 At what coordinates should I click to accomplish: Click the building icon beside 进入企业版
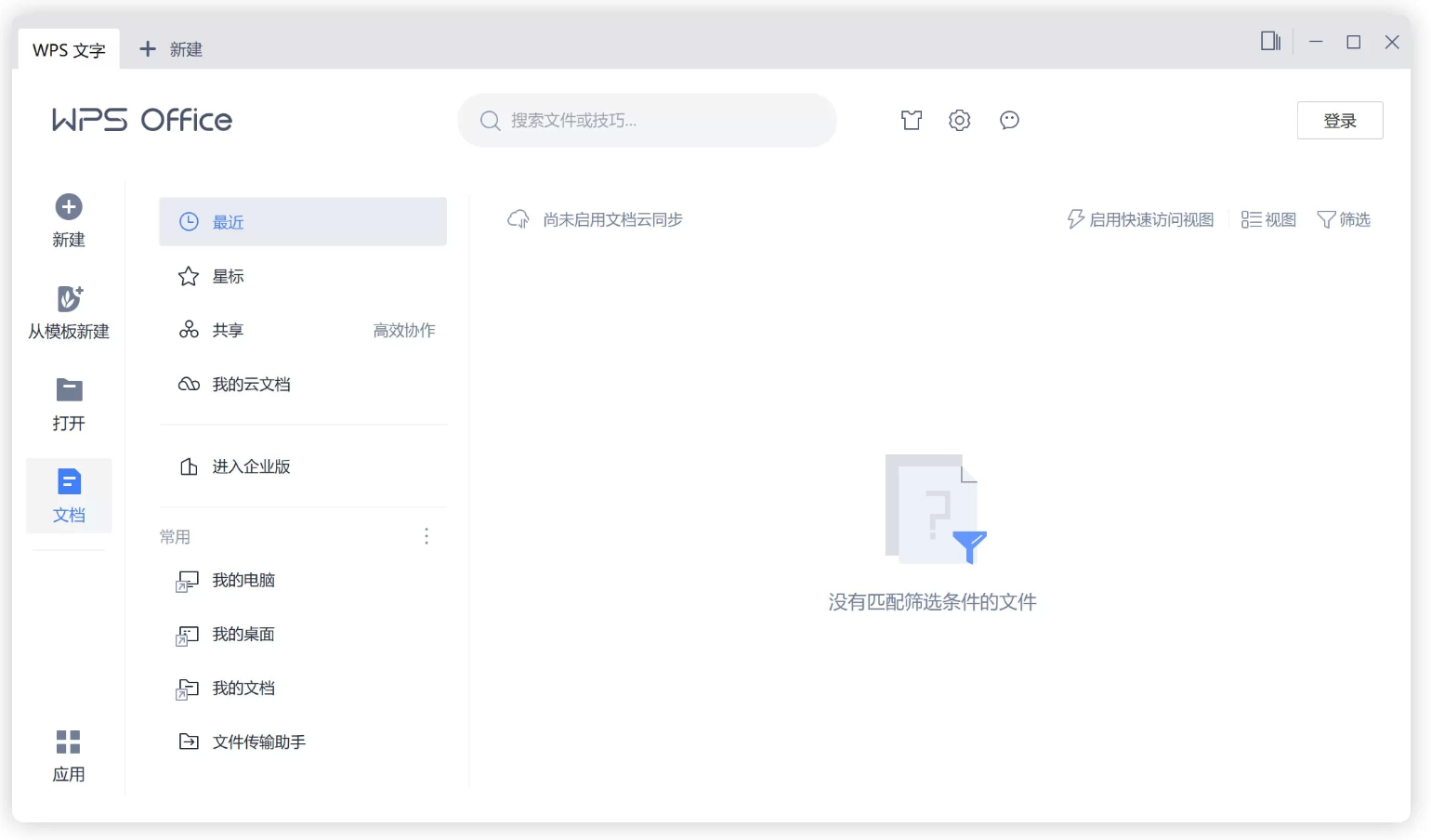coord(189,466)
